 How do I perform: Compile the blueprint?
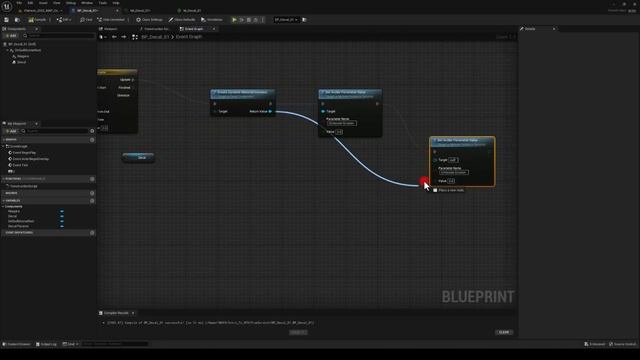click(37, 20)
